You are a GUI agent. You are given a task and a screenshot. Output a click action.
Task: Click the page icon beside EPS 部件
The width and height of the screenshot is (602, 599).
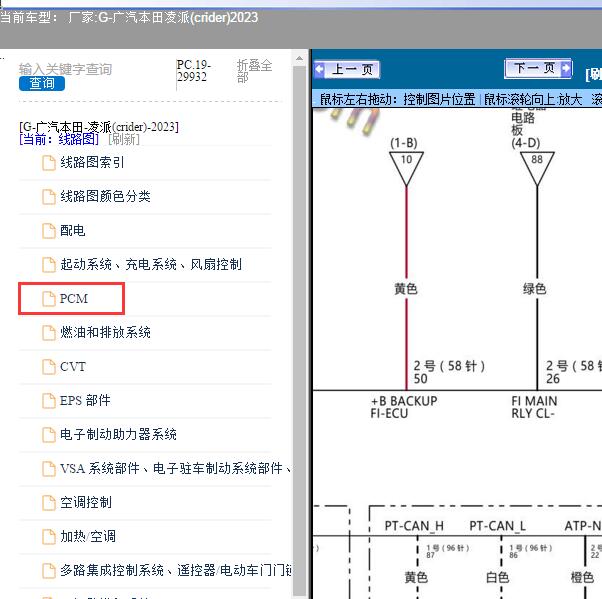coord(49,400)
